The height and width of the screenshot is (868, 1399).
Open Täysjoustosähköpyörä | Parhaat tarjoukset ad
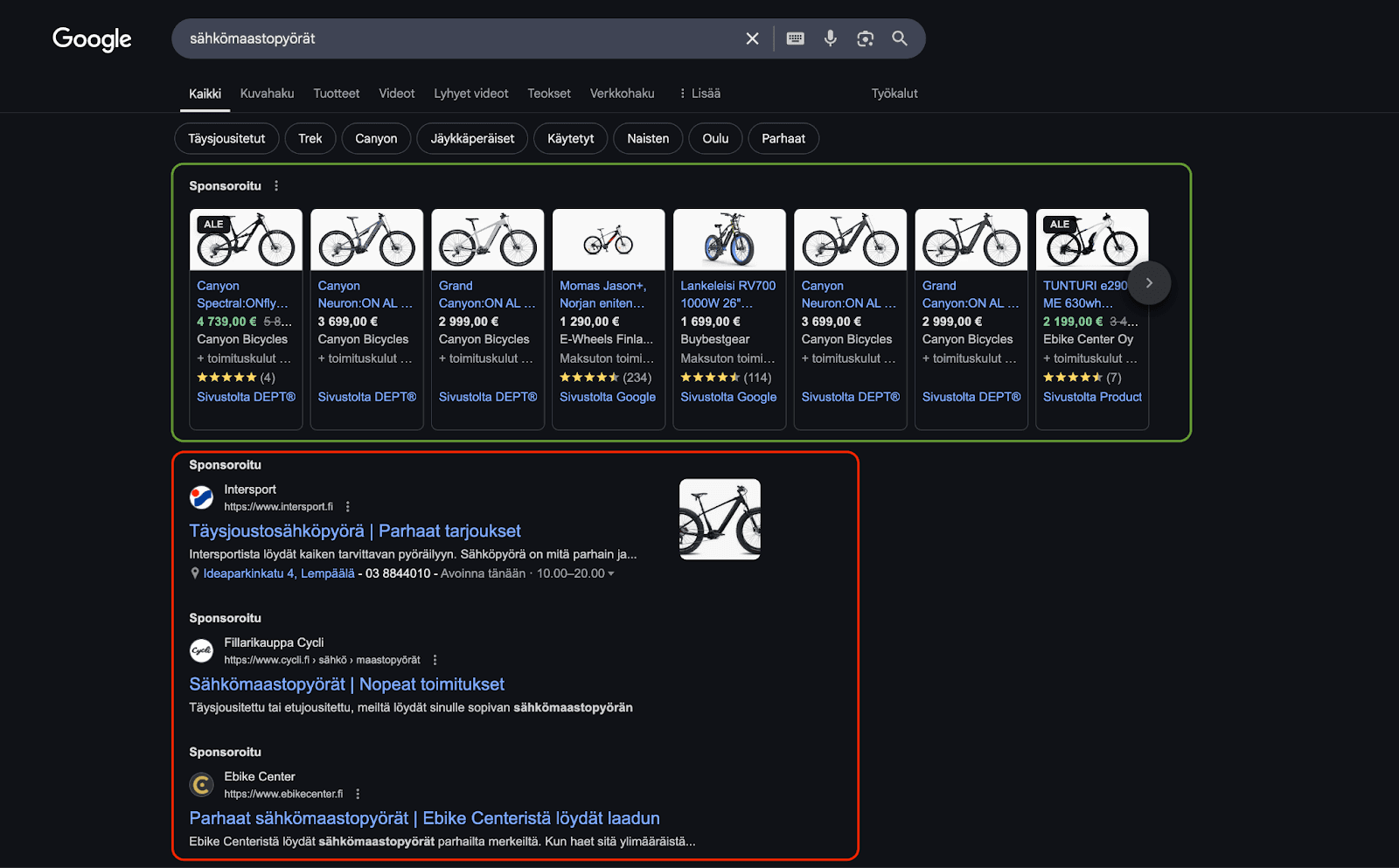tap(355, 531)
